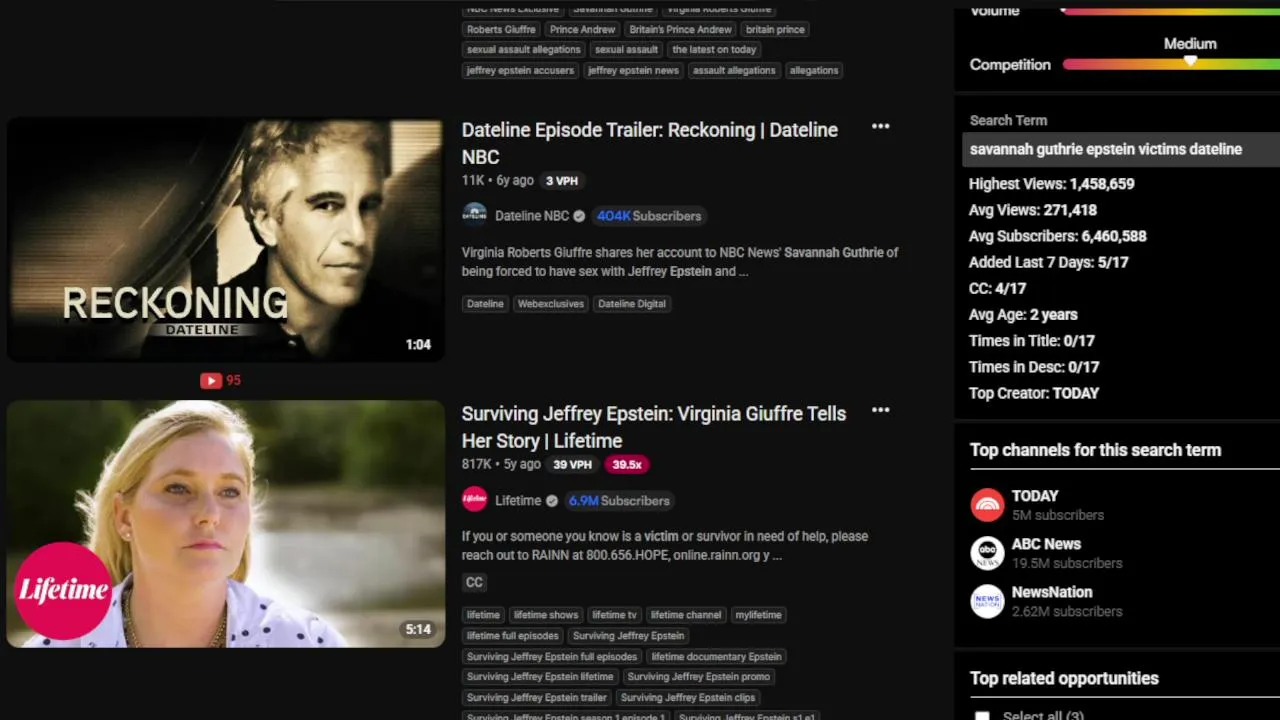
Task: Open the TODAY channel logo in top channels
Action: coord(987,505)
